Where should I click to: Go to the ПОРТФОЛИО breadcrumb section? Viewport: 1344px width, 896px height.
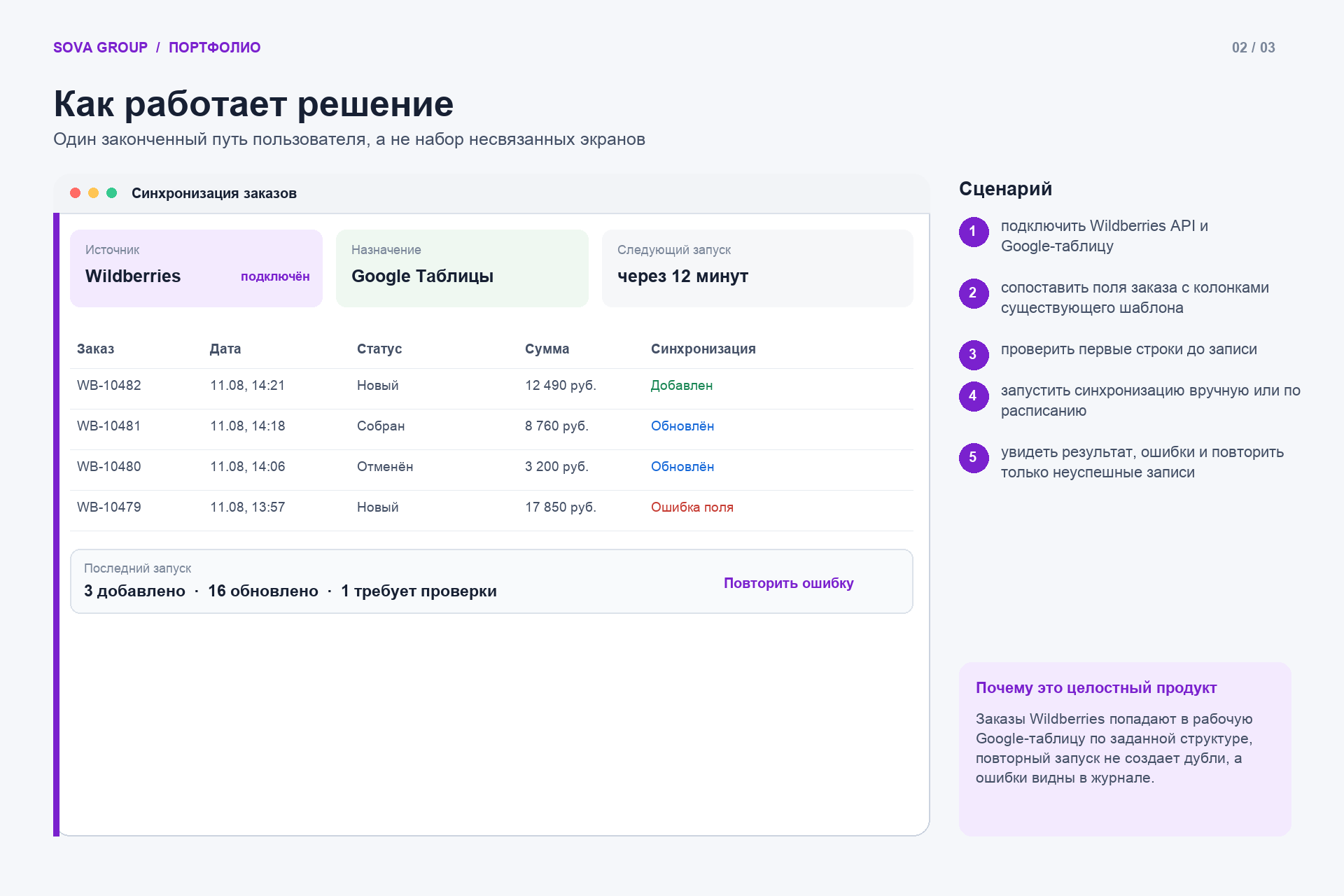215,48
